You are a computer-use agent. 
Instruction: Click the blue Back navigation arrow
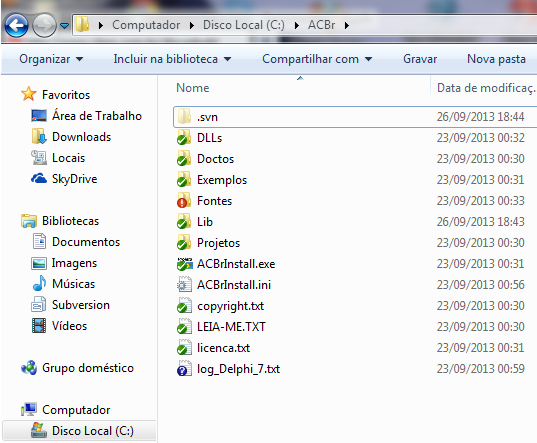16,25
